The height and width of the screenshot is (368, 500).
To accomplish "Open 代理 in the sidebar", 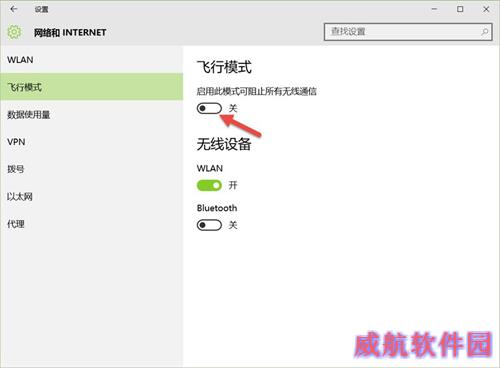I will (92, 224).
